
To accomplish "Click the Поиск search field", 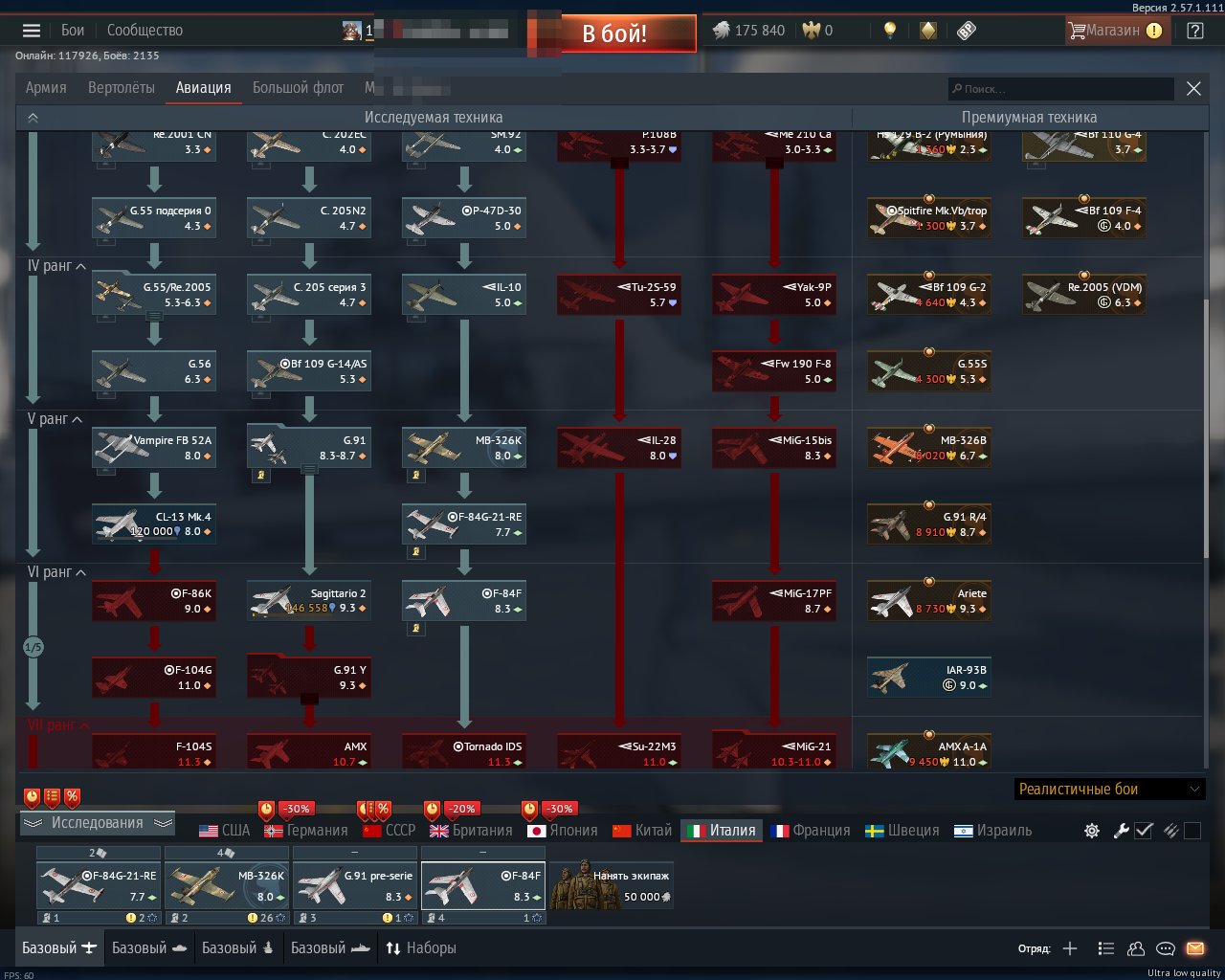I will 1060,89.
